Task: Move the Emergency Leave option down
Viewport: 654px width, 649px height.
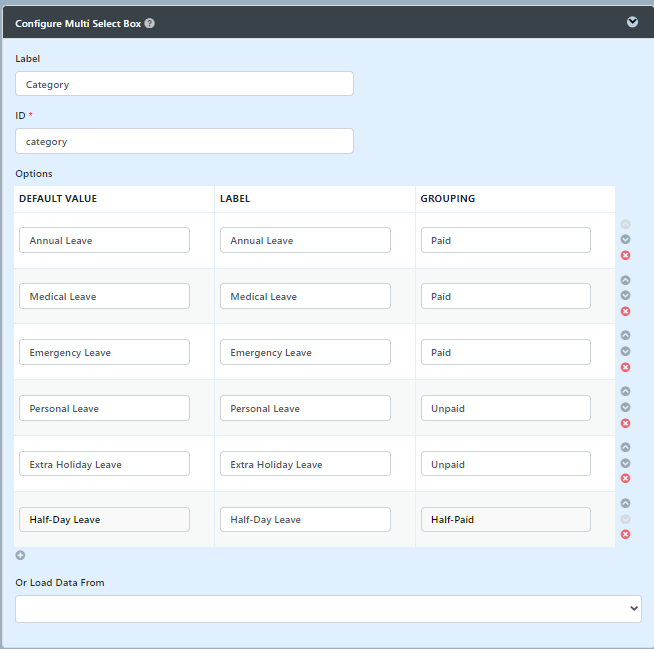Action: tap(625, 352)
